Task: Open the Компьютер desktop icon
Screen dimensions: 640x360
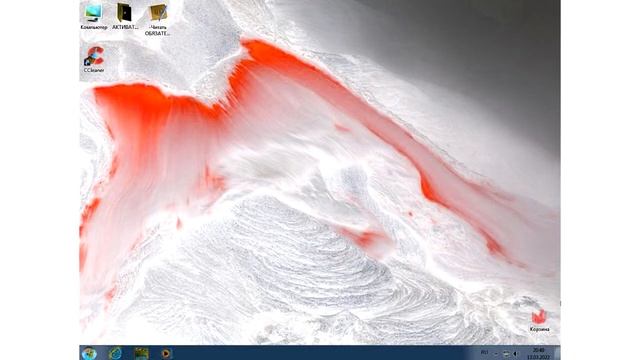Action: [94, 16]
